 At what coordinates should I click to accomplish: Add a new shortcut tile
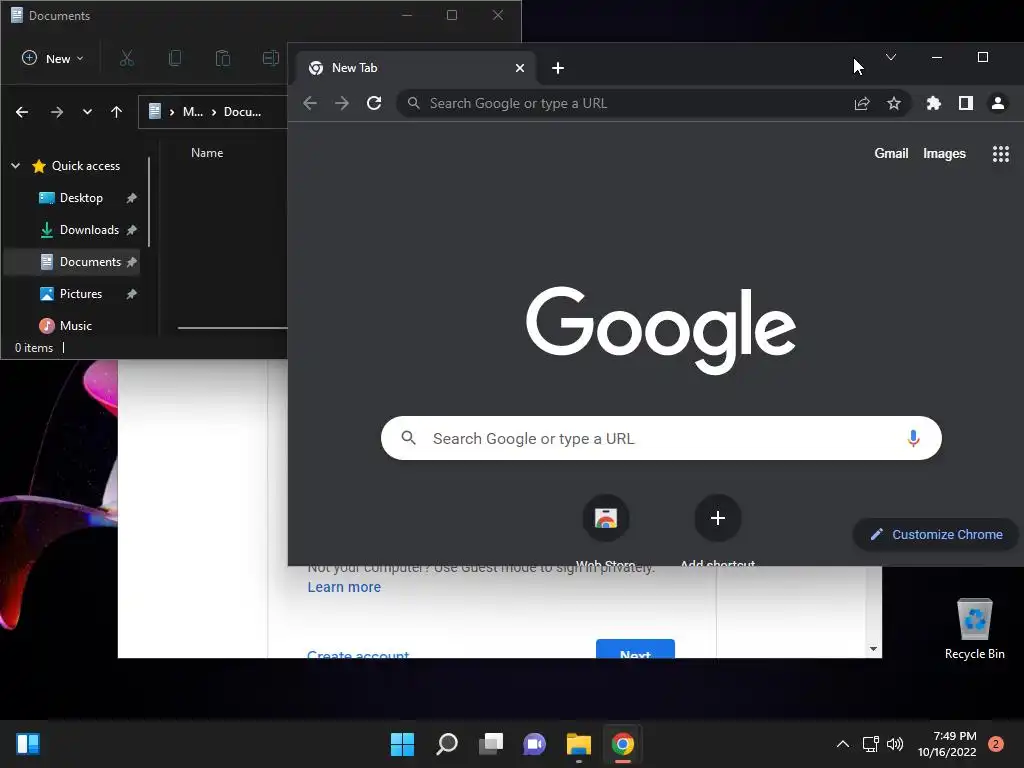coord(718,519)
